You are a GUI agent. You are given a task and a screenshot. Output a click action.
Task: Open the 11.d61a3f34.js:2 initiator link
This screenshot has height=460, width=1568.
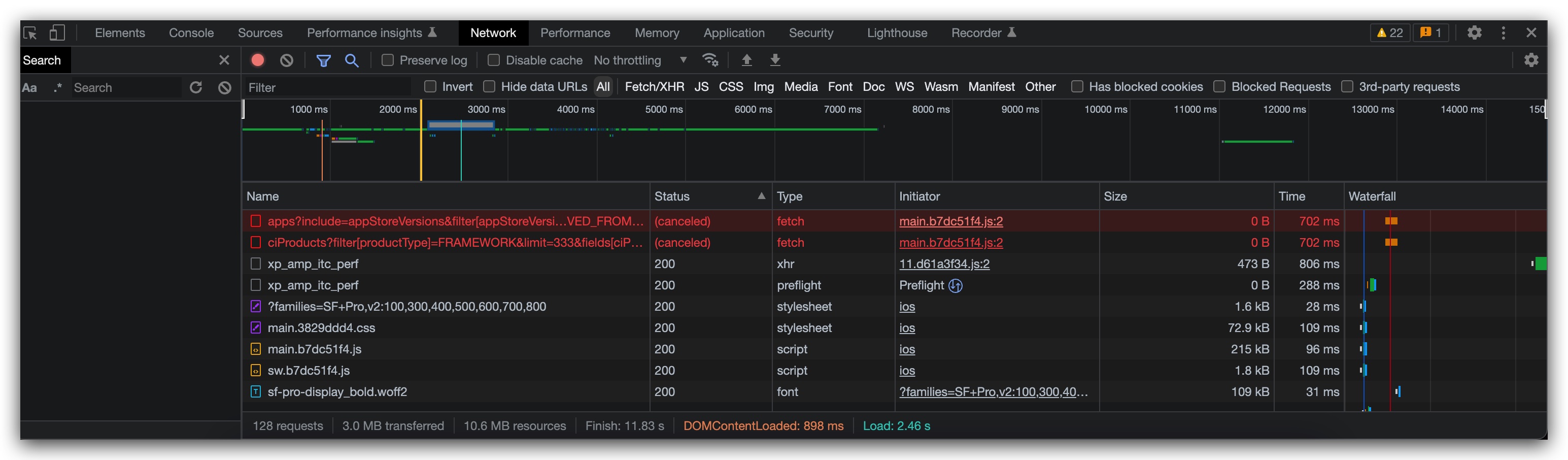point(944,264)
